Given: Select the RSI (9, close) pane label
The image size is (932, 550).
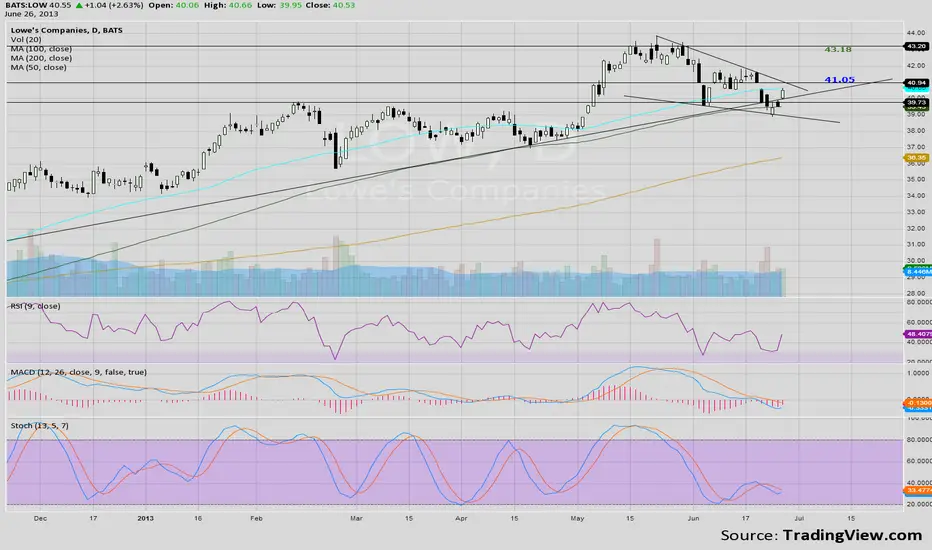Looking at the screenshot, I should [34, 306].
